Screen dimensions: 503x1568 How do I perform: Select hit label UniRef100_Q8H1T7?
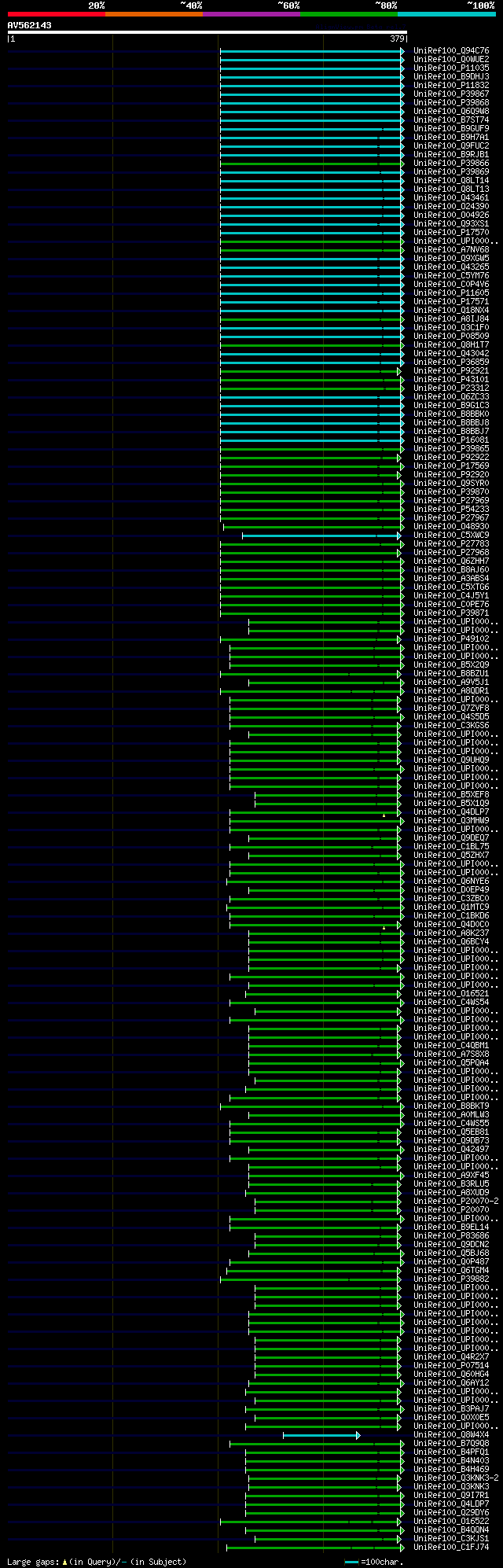click(x=451, y=345)
